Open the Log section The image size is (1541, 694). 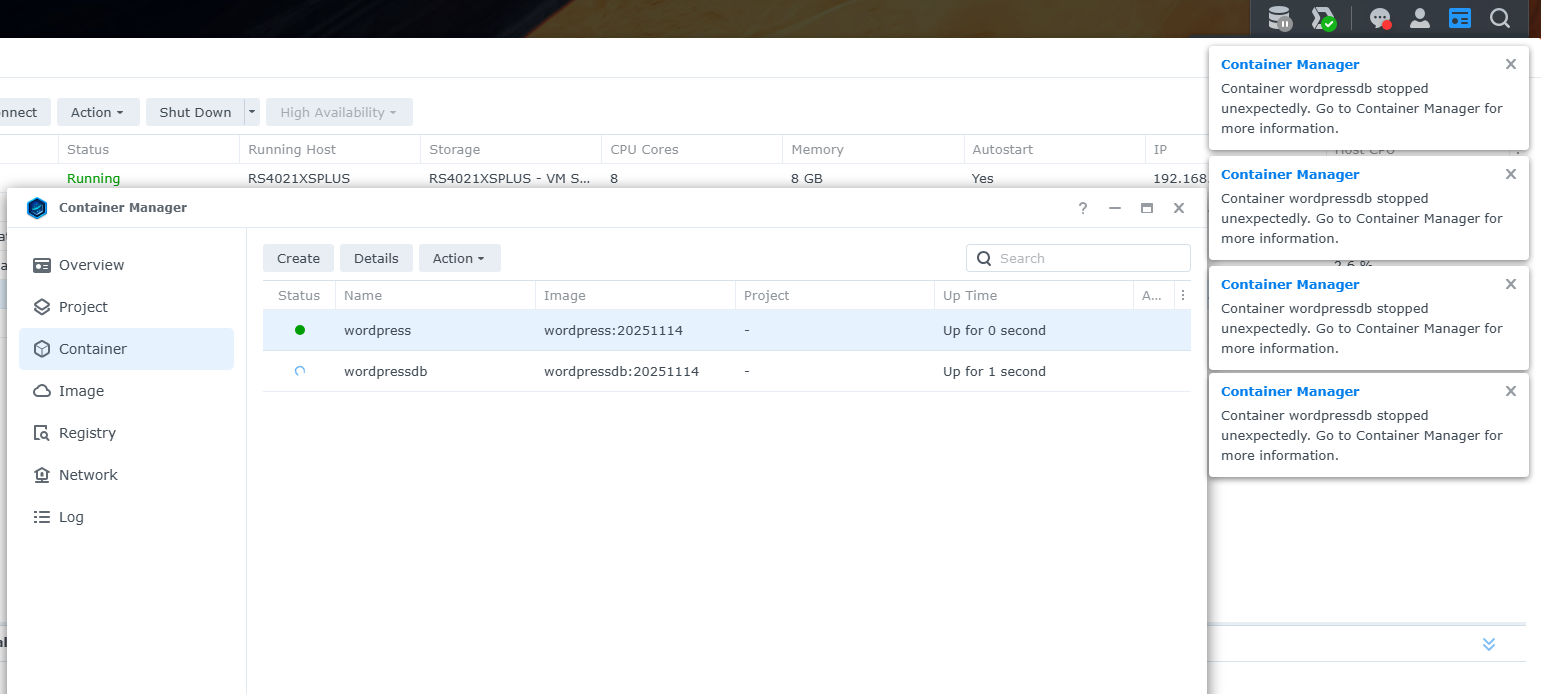tap(71, 517)
